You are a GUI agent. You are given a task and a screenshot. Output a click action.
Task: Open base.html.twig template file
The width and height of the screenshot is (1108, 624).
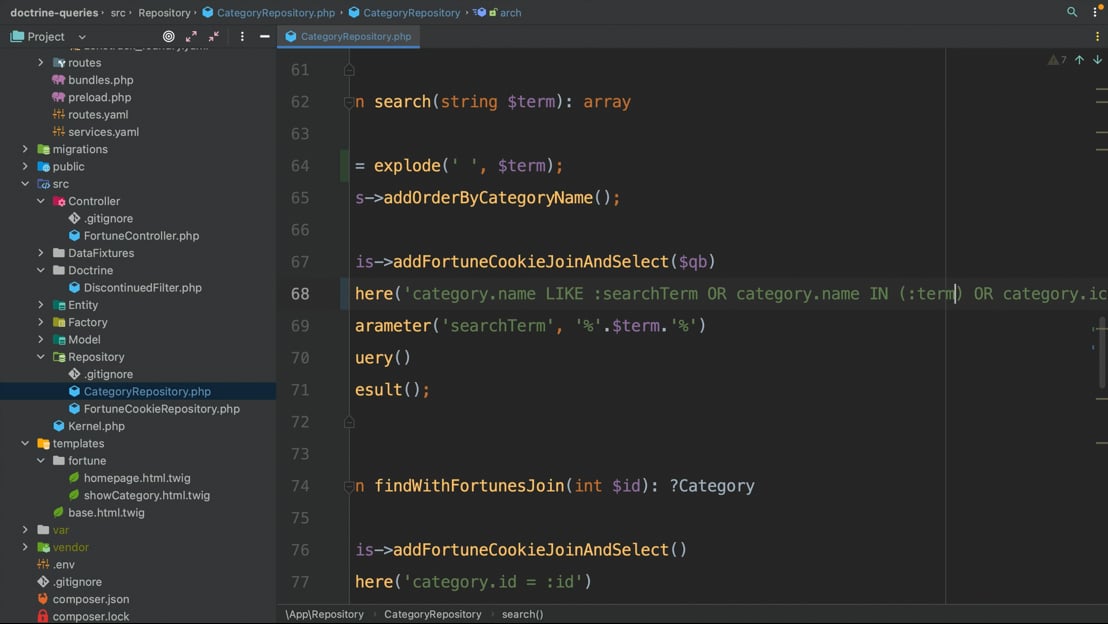(106, 512)
